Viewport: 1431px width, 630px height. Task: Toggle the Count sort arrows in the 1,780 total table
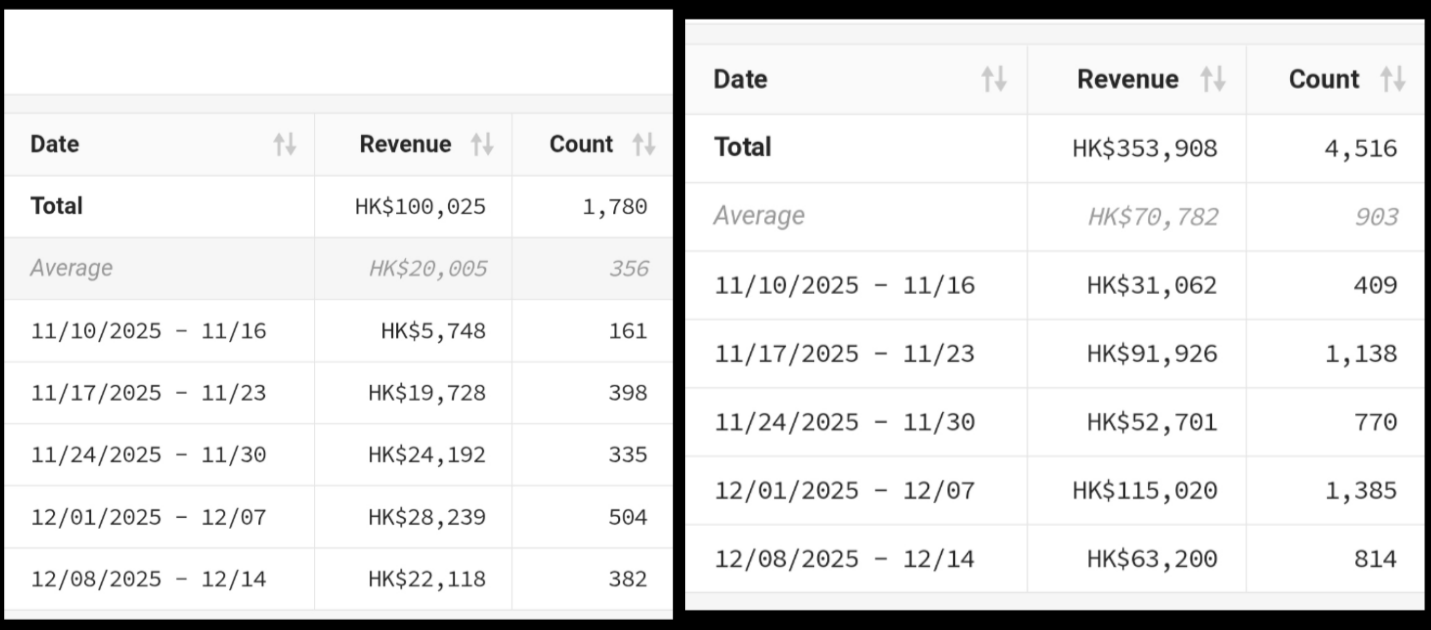click(644, 145)
